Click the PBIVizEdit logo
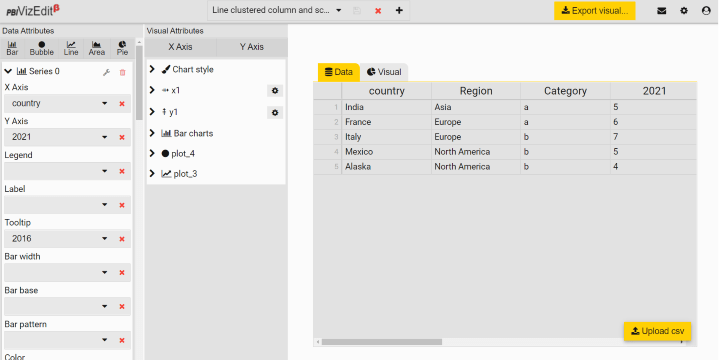The height and width of the screenshot is (360, 727). (x=33, y=11)
